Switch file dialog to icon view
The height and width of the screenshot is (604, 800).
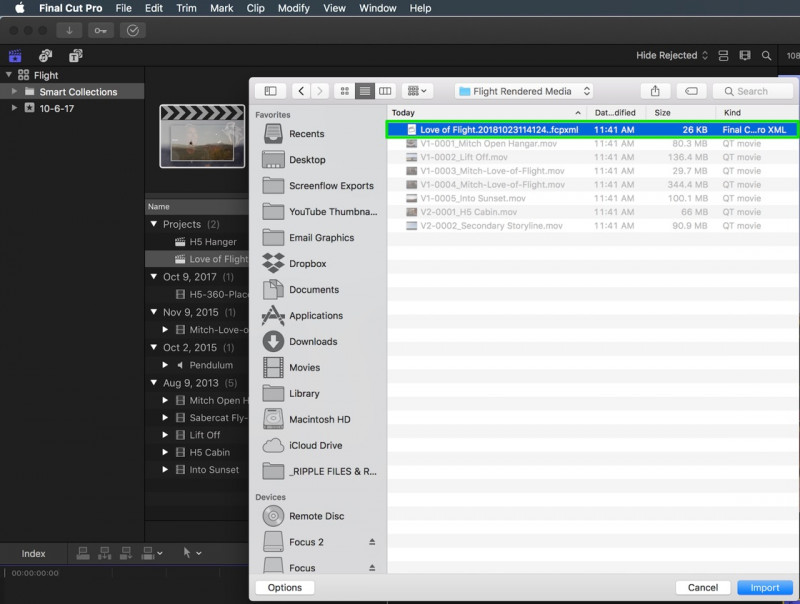click(345, 91)
